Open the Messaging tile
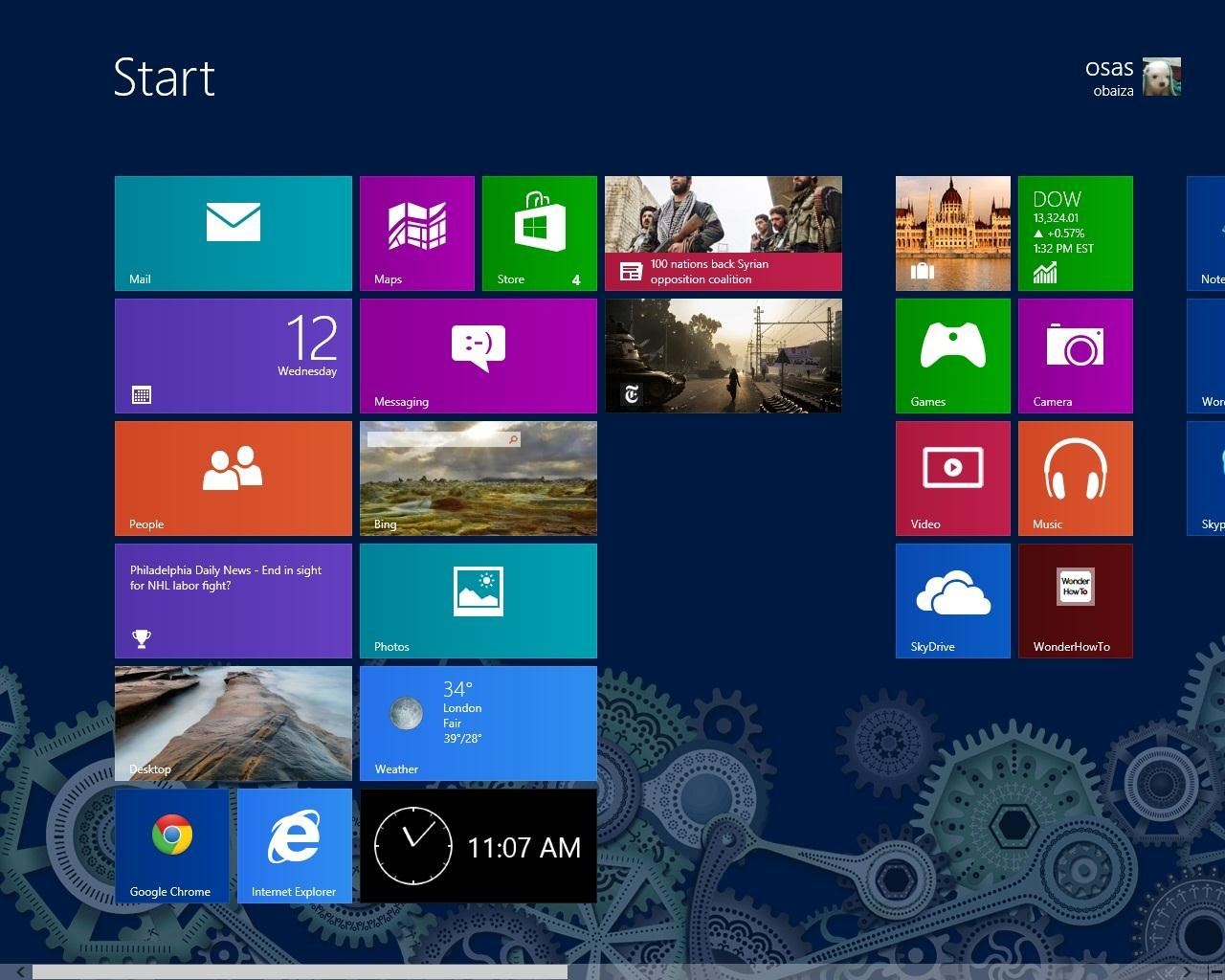The width and height of the screenshot is (1225, 980). (479, 356)
